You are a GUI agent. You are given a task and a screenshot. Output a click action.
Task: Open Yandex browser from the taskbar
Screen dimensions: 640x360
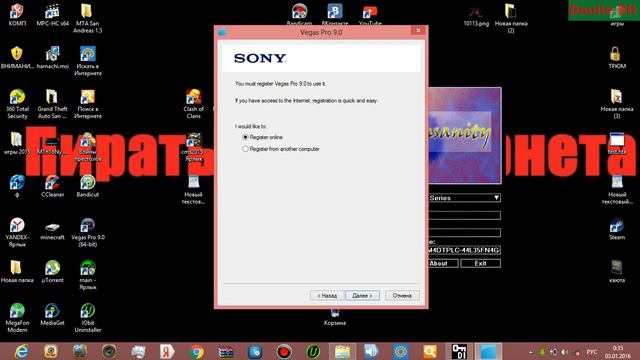167,351
